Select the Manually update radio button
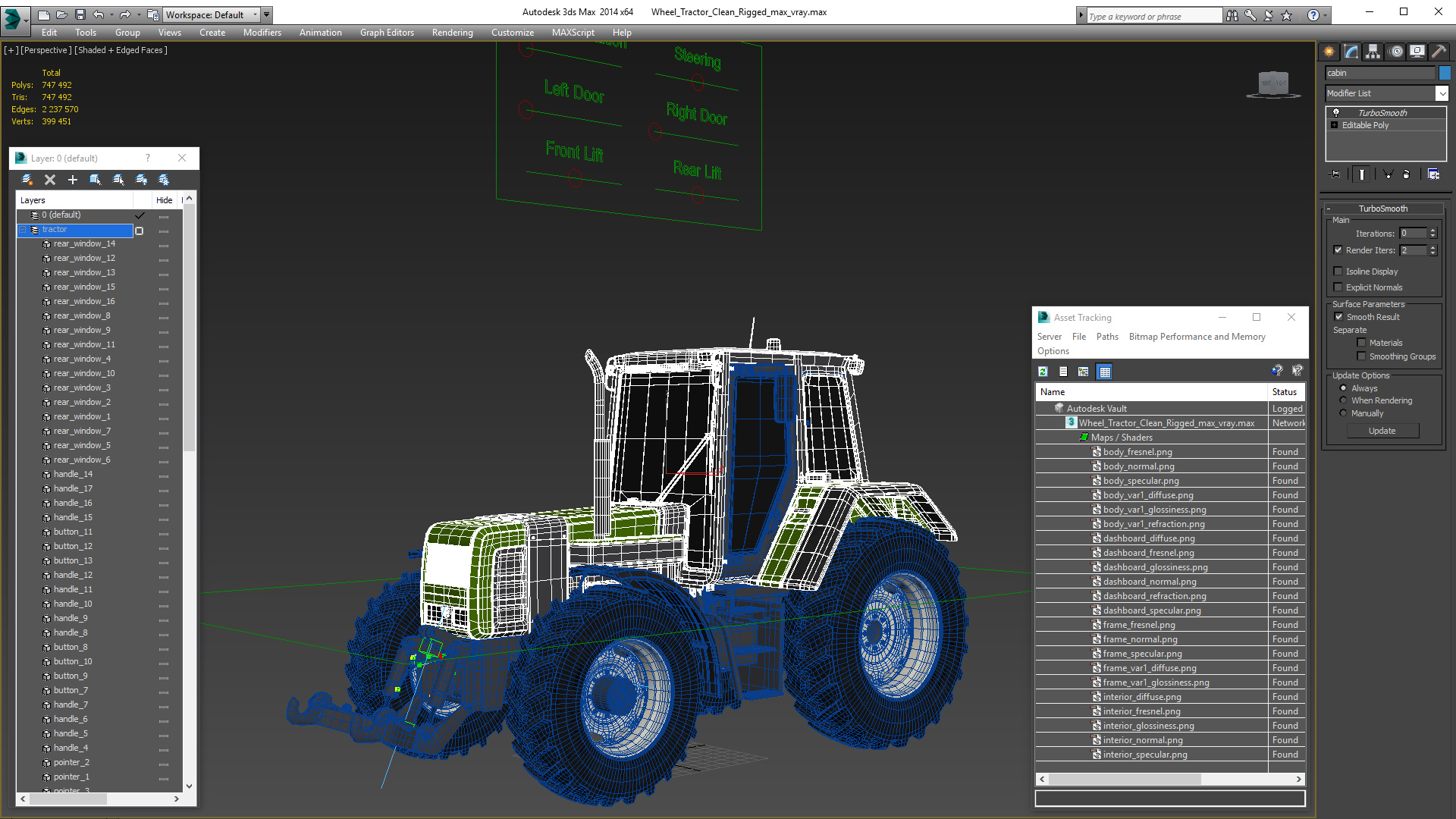Screen dimensions: 1456x819 1344,413
